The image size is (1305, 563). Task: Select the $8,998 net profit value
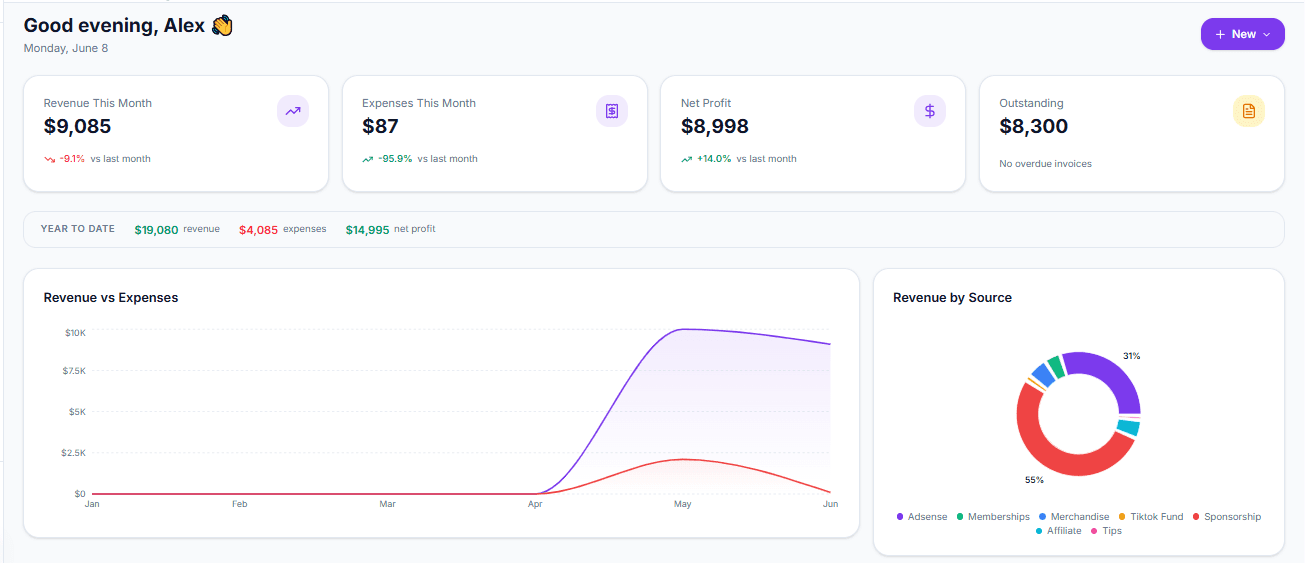[x=715, y=127]
